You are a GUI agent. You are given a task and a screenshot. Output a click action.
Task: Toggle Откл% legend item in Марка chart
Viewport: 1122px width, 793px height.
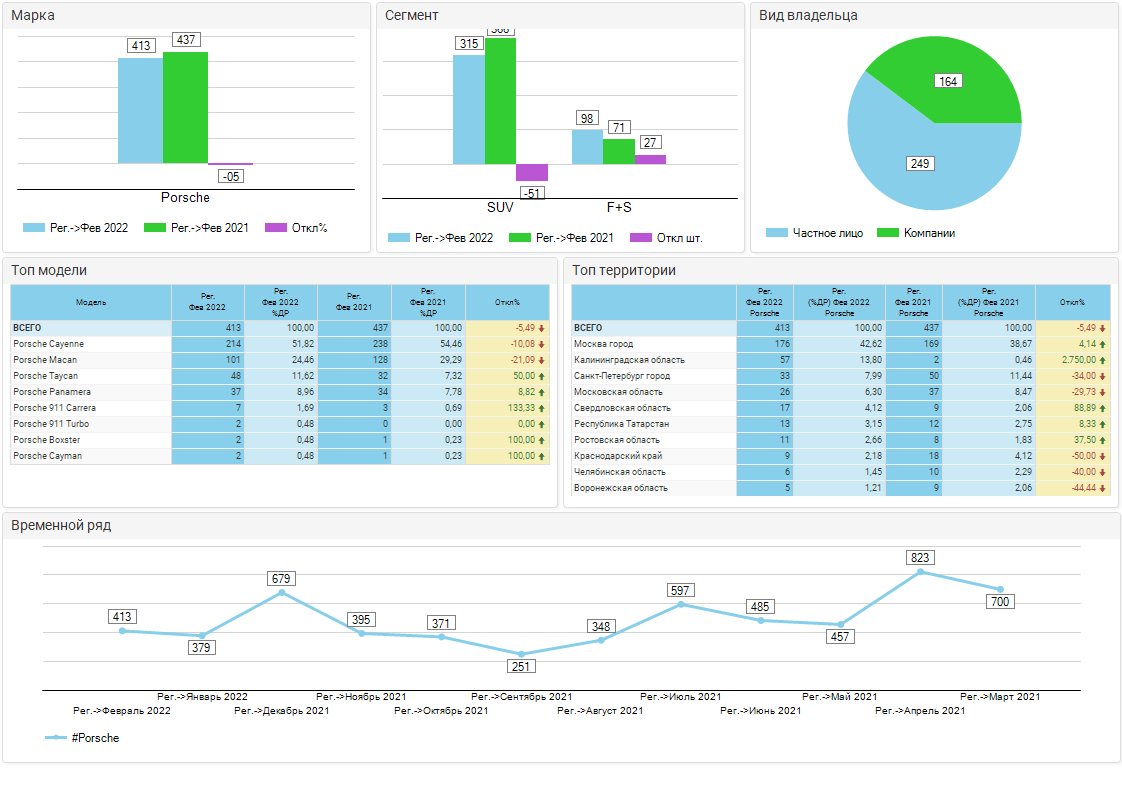(x=296, y=228)
